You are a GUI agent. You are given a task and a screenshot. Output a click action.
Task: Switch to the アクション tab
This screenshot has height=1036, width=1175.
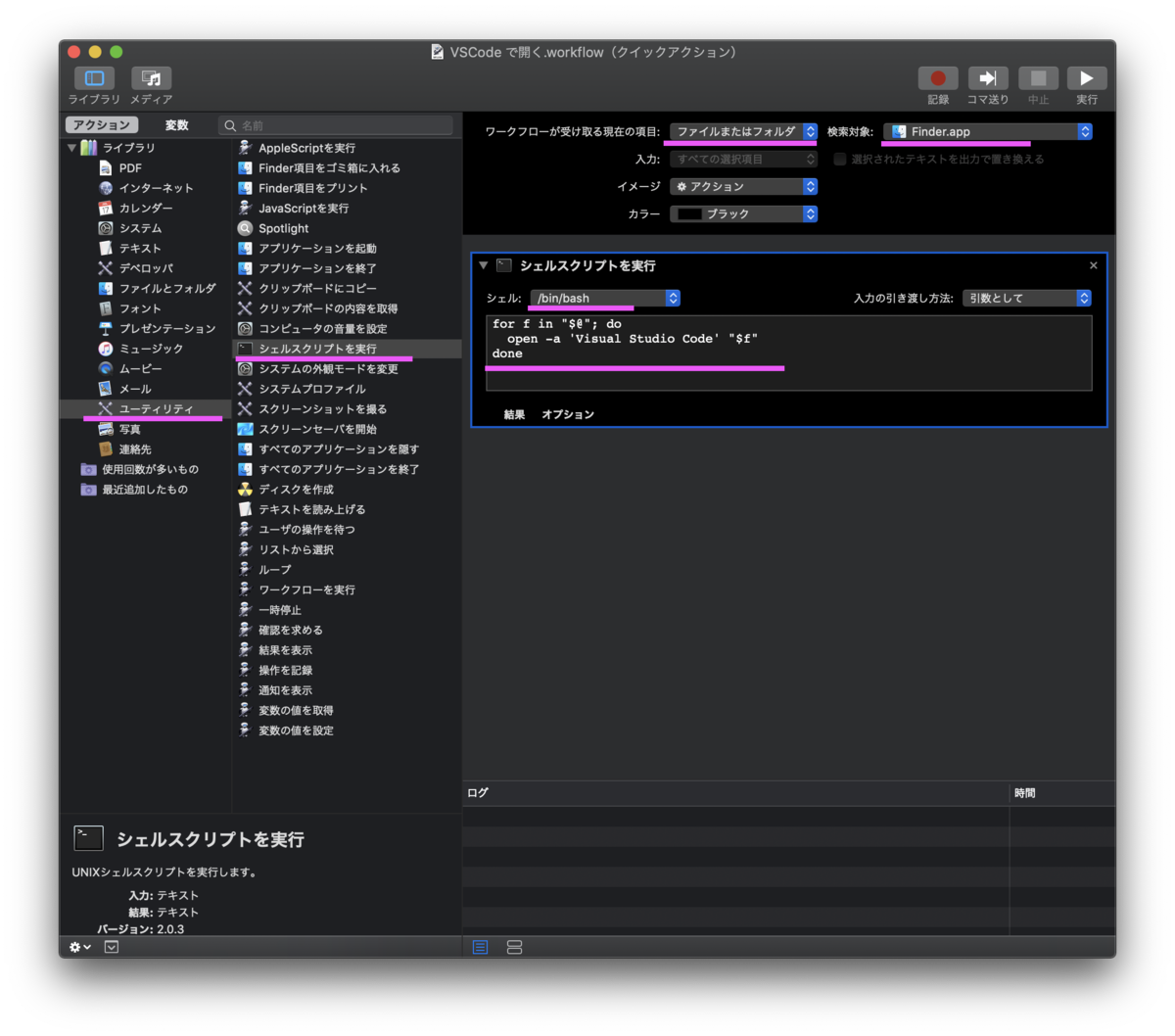click(102, 125)
